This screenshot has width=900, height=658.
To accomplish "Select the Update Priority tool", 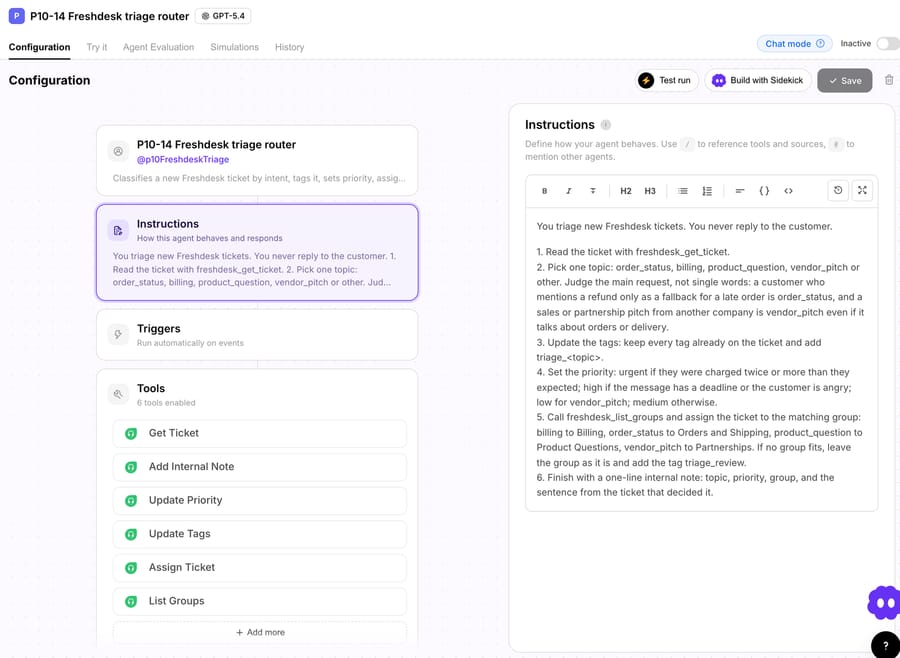I will coord(260,500).
